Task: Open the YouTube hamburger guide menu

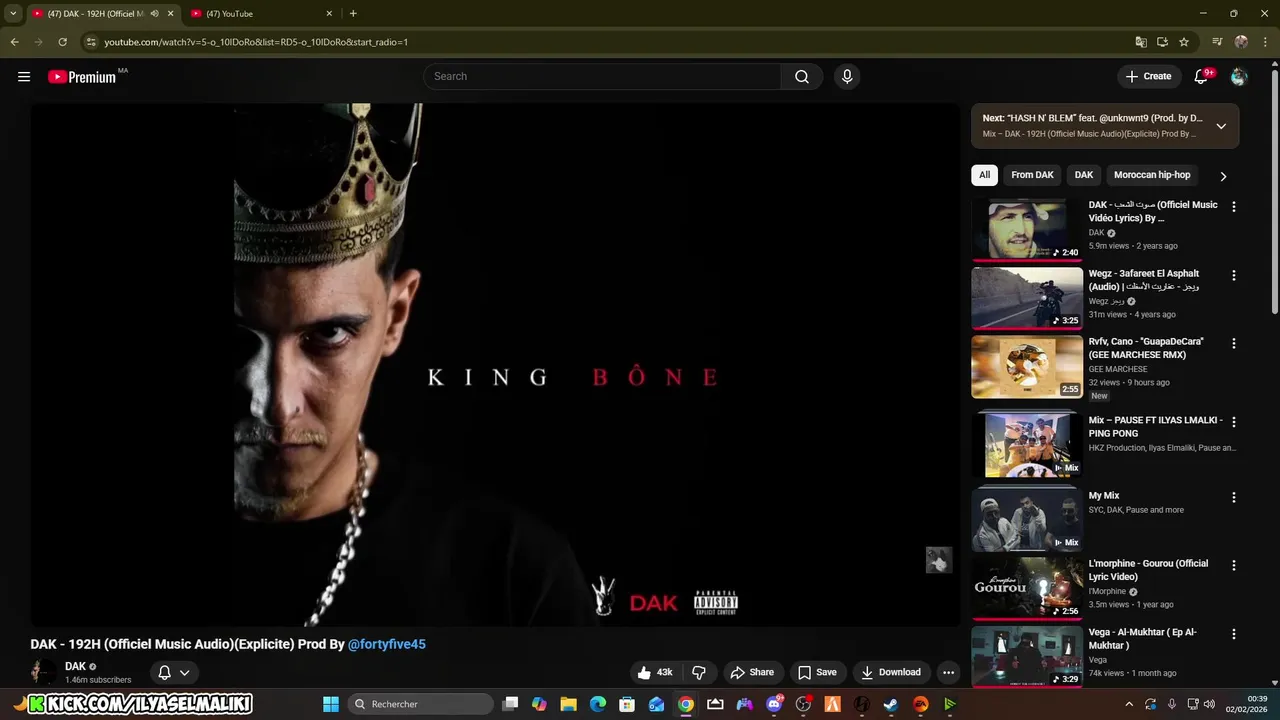Action: click(x=24, y=76)
